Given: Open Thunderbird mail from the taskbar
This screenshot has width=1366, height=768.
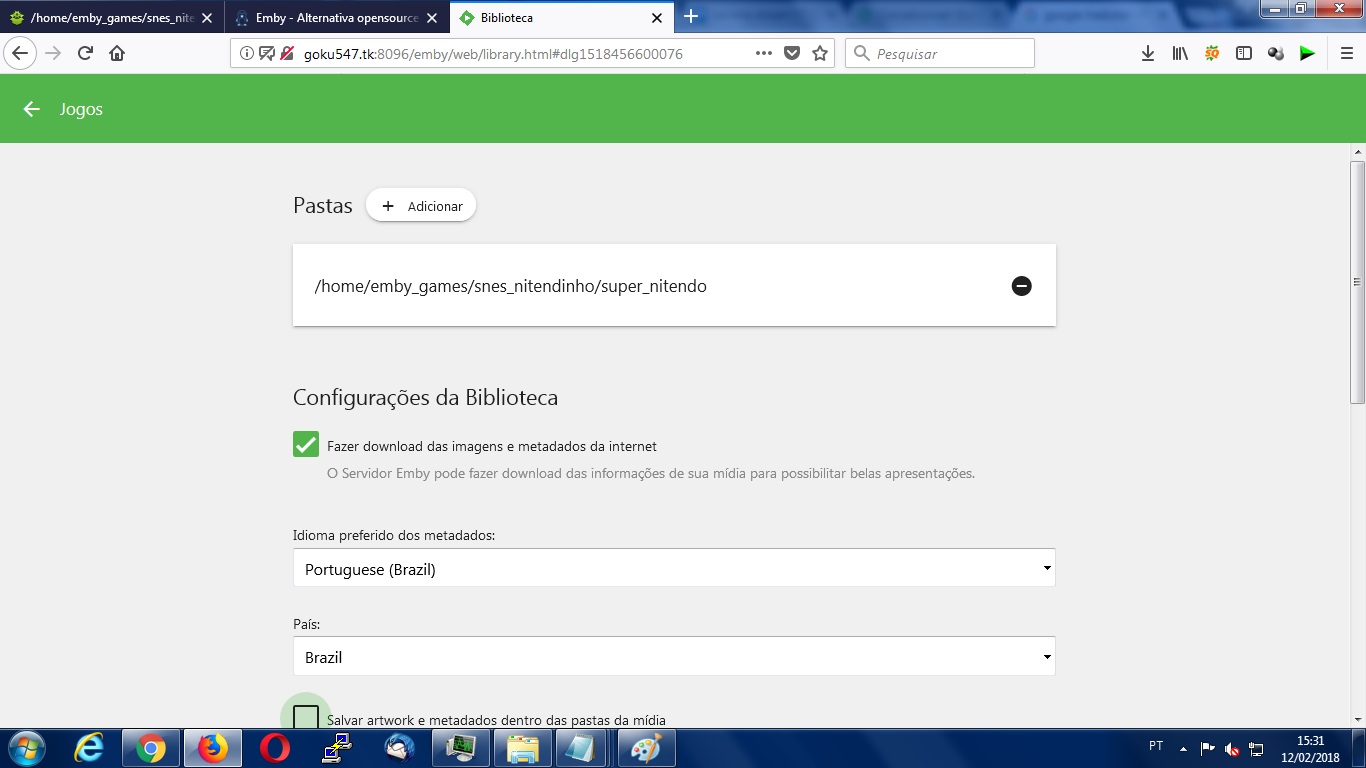Looking at the screenshot, I should (x=399, y=748).
